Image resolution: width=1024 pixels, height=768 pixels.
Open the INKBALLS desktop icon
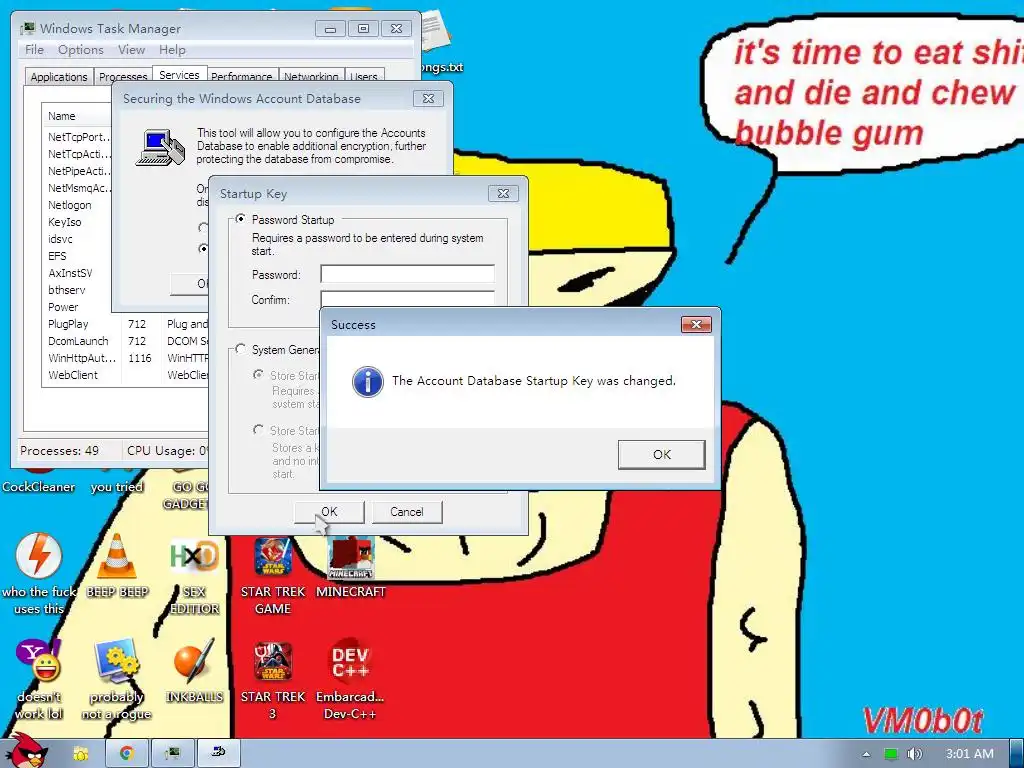194,671
